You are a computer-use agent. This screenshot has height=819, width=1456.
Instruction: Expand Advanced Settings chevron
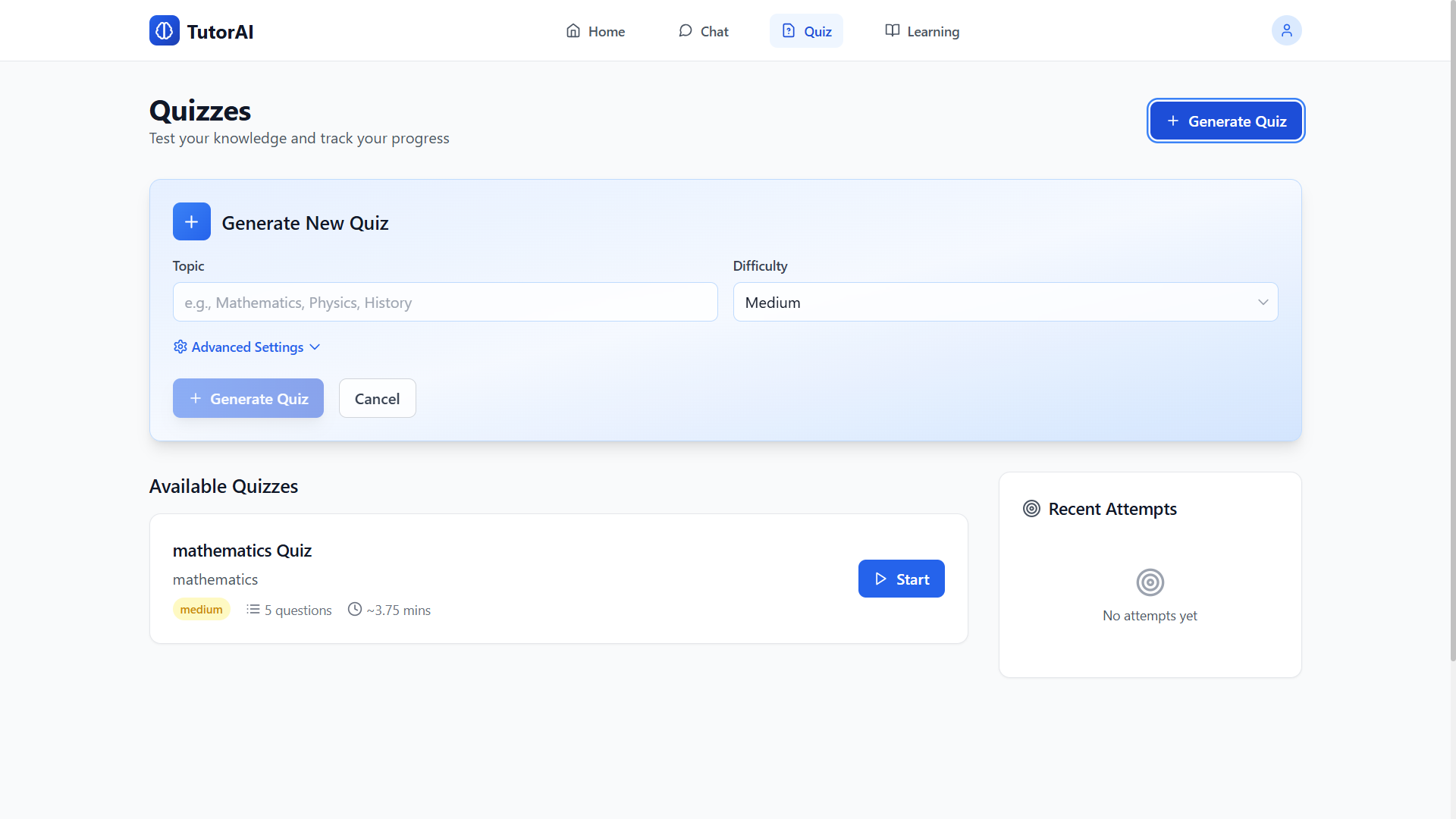(x=315, y=347)
